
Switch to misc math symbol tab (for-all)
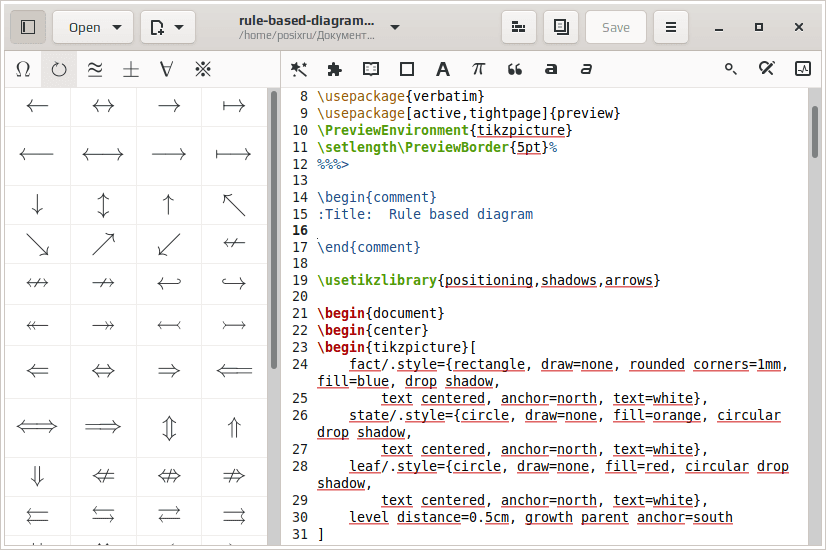(166, 69)
